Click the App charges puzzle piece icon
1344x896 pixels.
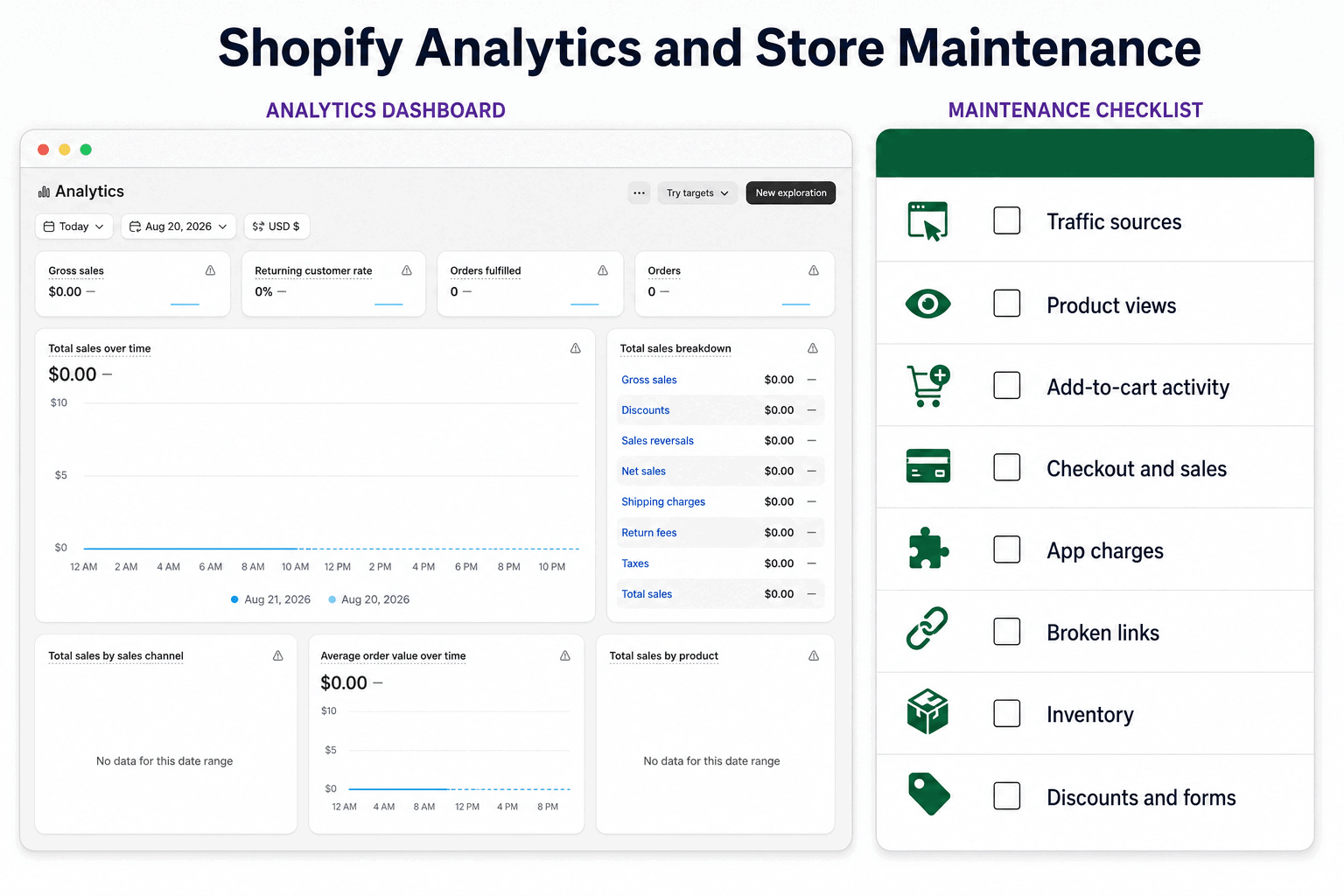tap(928, 549)
